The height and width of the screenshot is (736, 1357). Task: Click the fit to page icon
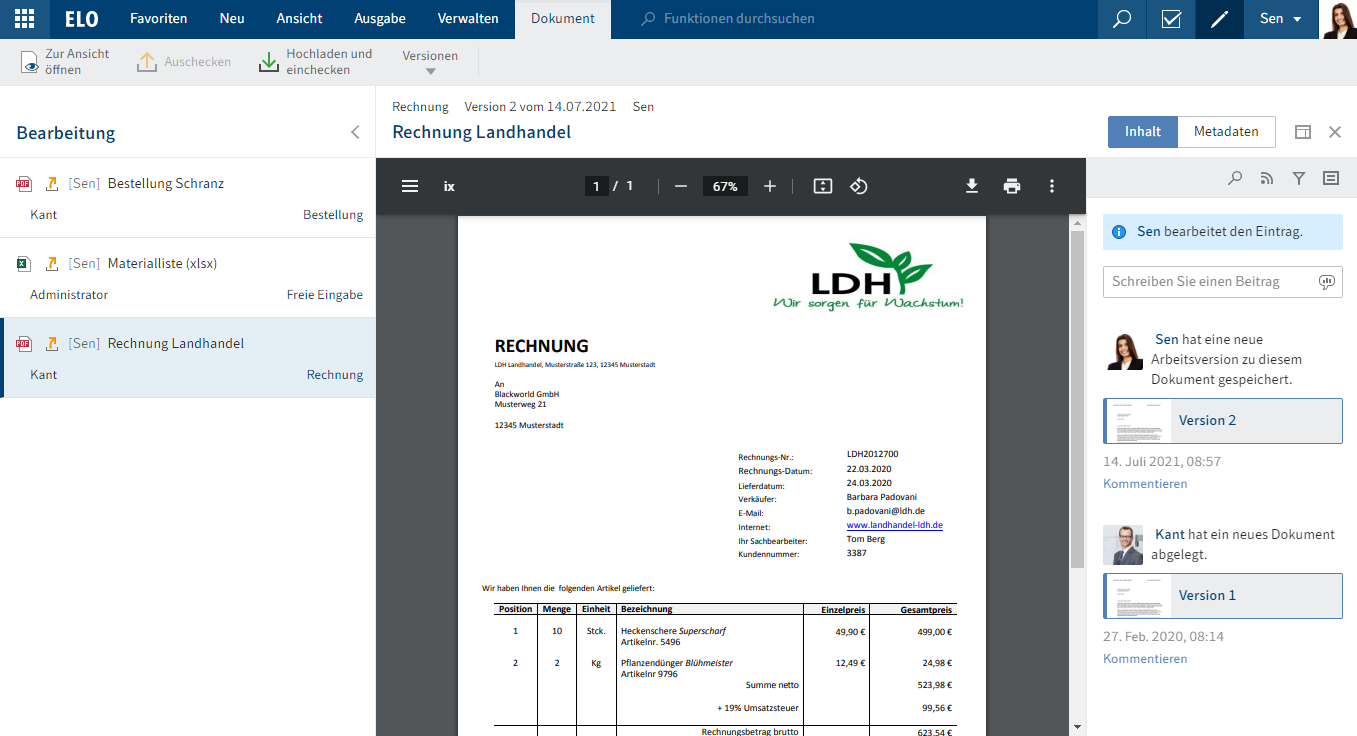coord(823,186)
